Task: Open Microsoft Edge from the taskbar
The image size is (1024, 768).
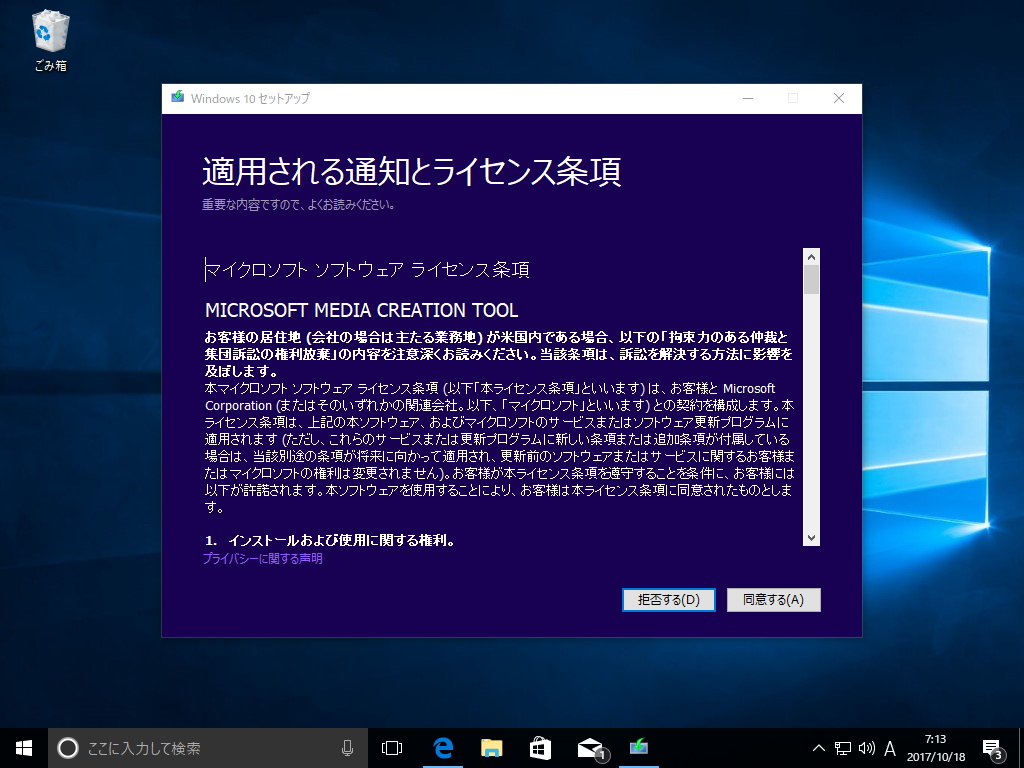Action: coord(441,746)
